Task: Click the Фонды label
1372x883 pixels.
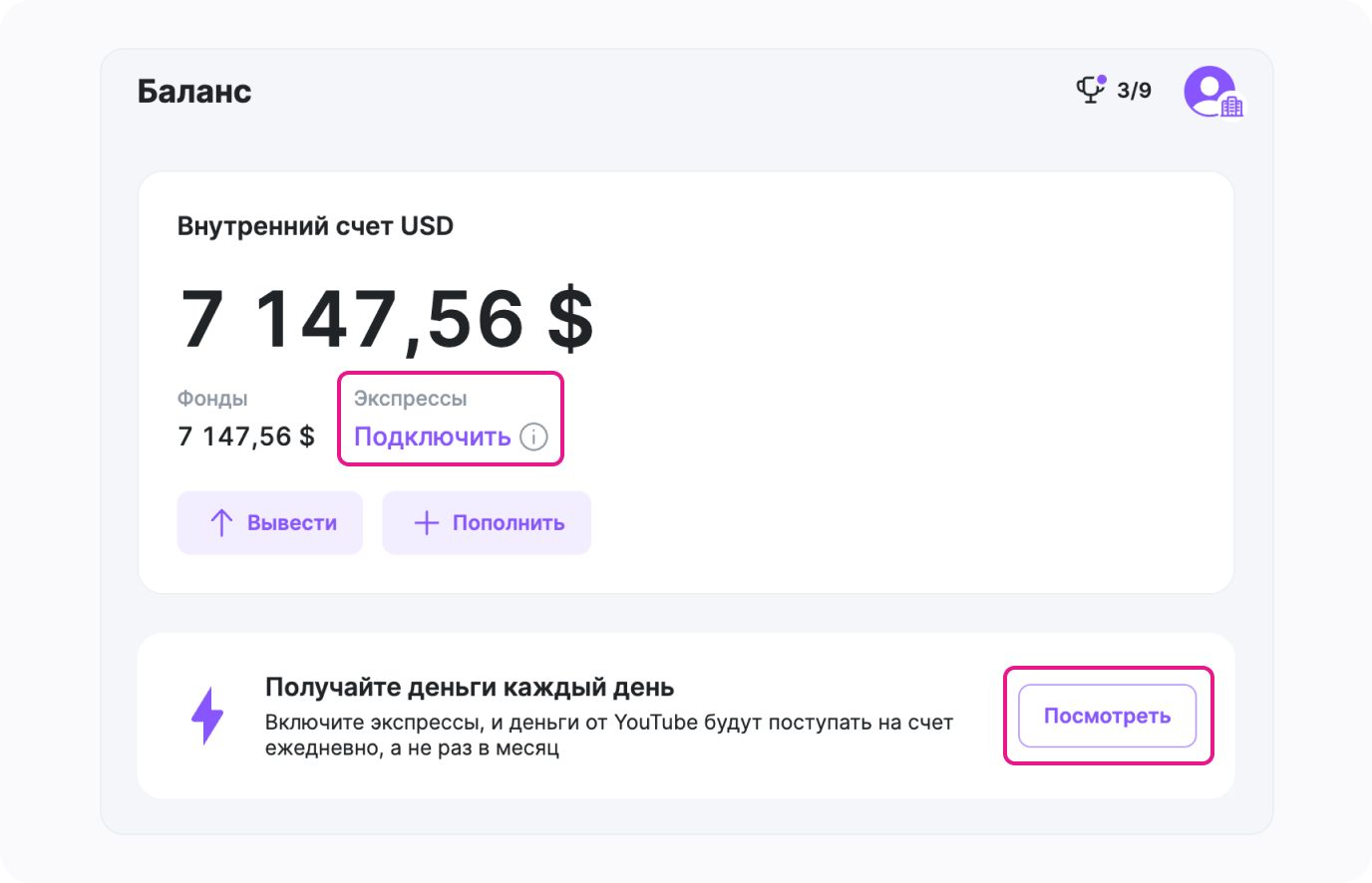Action: [212, 399]
